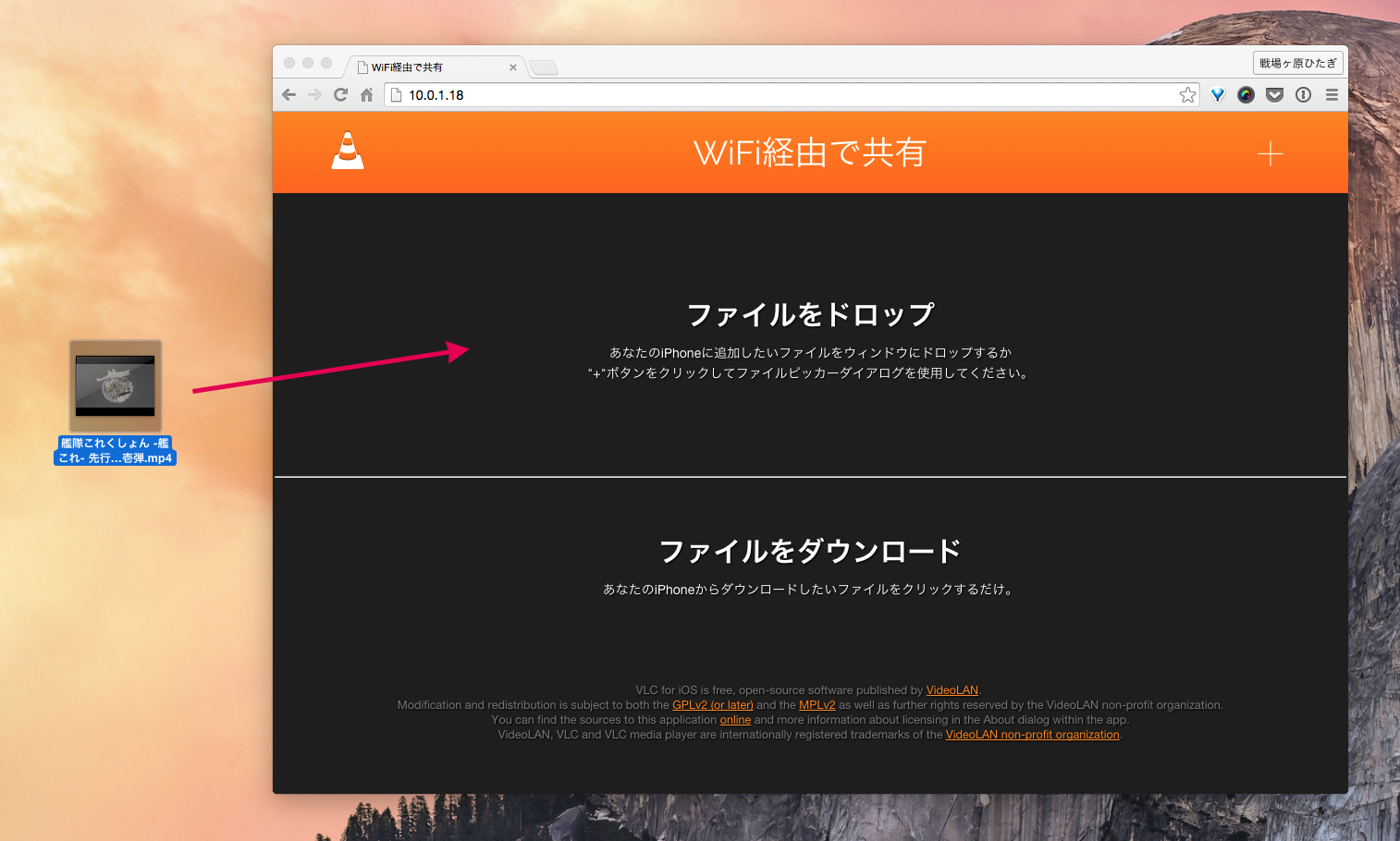The height and width of the screenshot is (841, 1400).
Task: Reload the current page
Action: [340, 94]
